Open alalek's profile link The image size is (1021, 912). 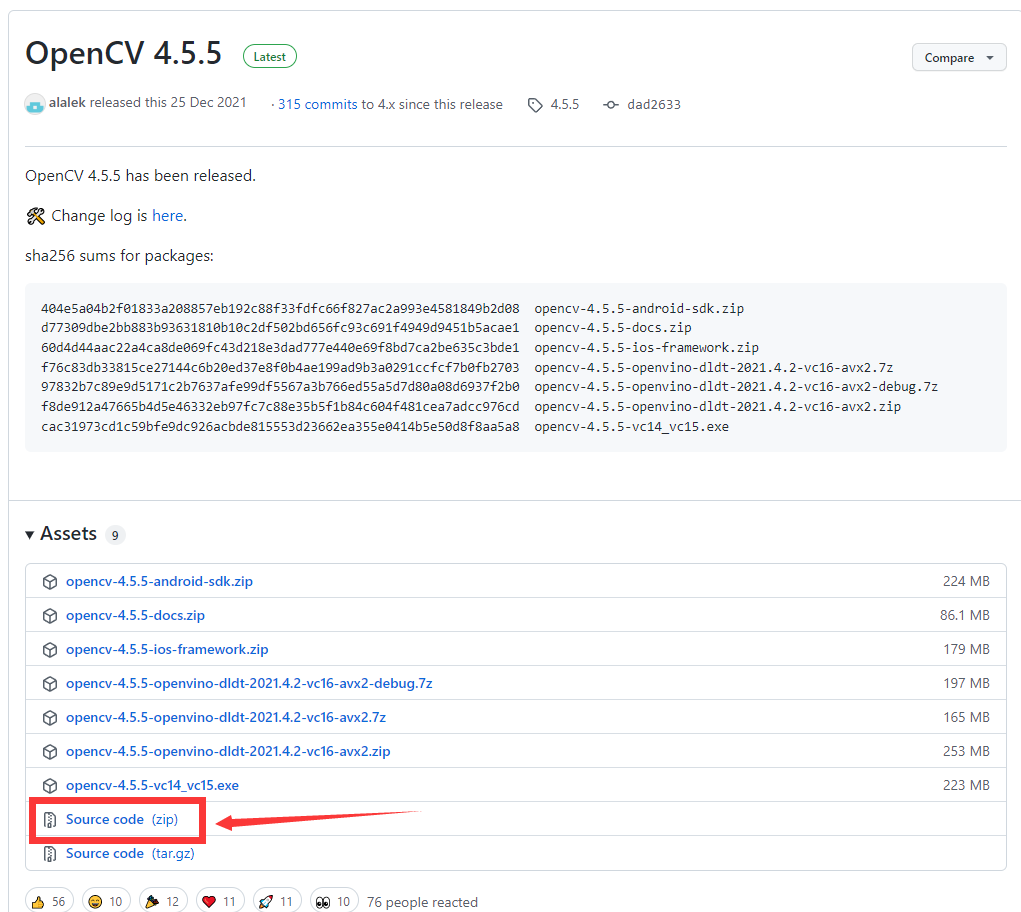(x=67, y=103)
